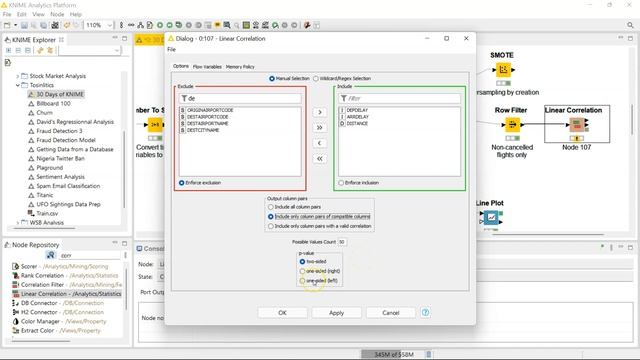The image size is (640, 360).
Task: Choose Include only pairs with valid correlation
Action: (x=271, y=226)
